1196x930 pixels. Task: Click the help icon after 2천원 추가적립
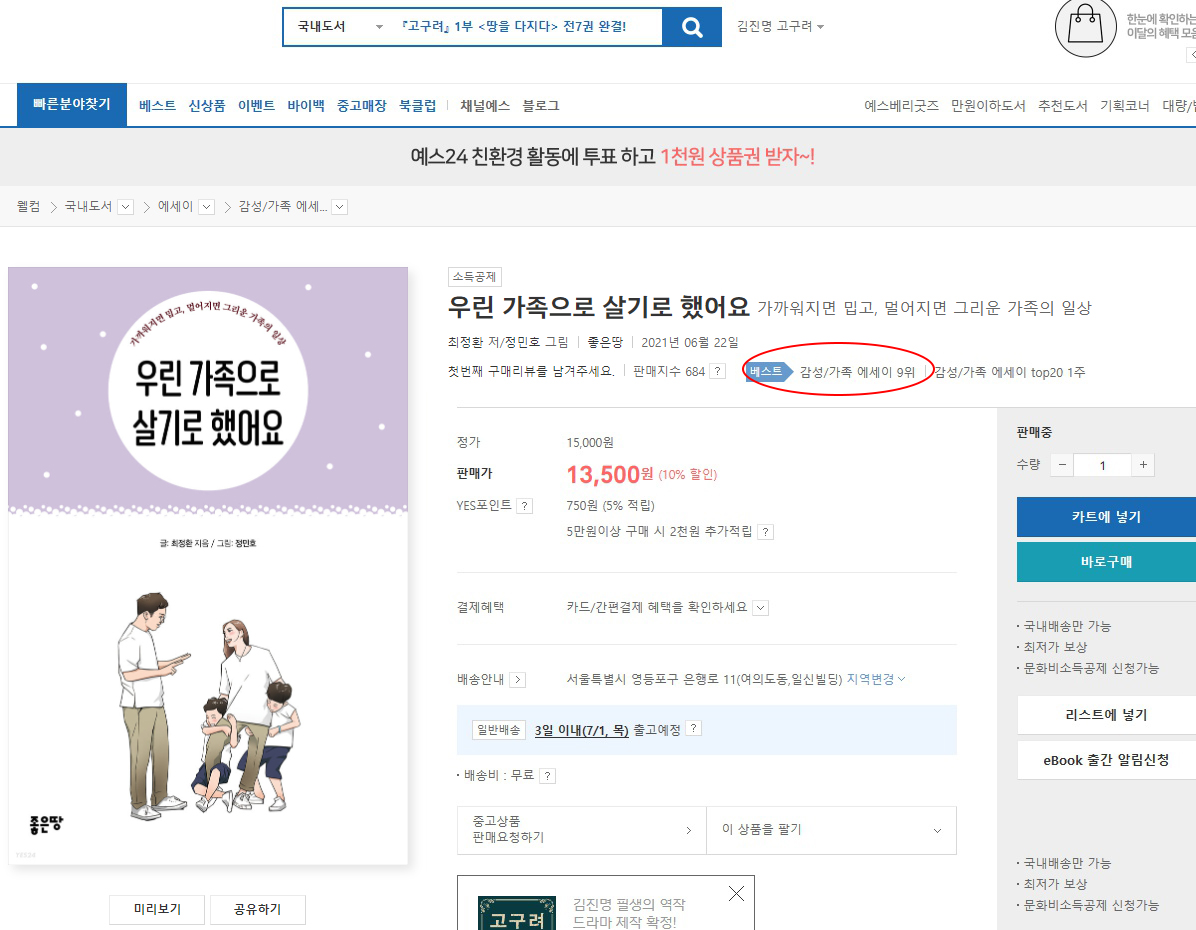coord(766,532)
